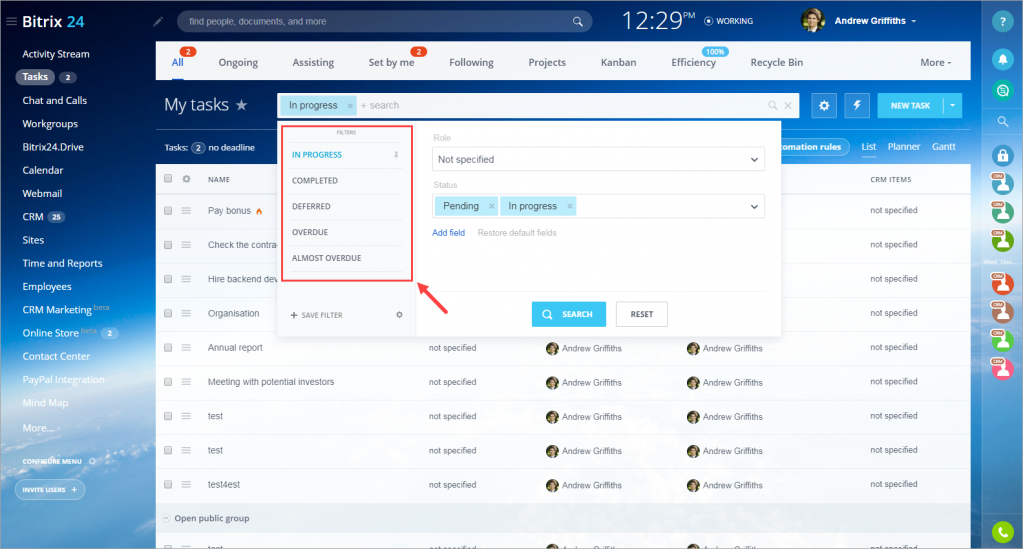The height and width of the screenshot is (549, 1023).
Task: Click the green phone call button
Action: click(x=1003, y=532)
